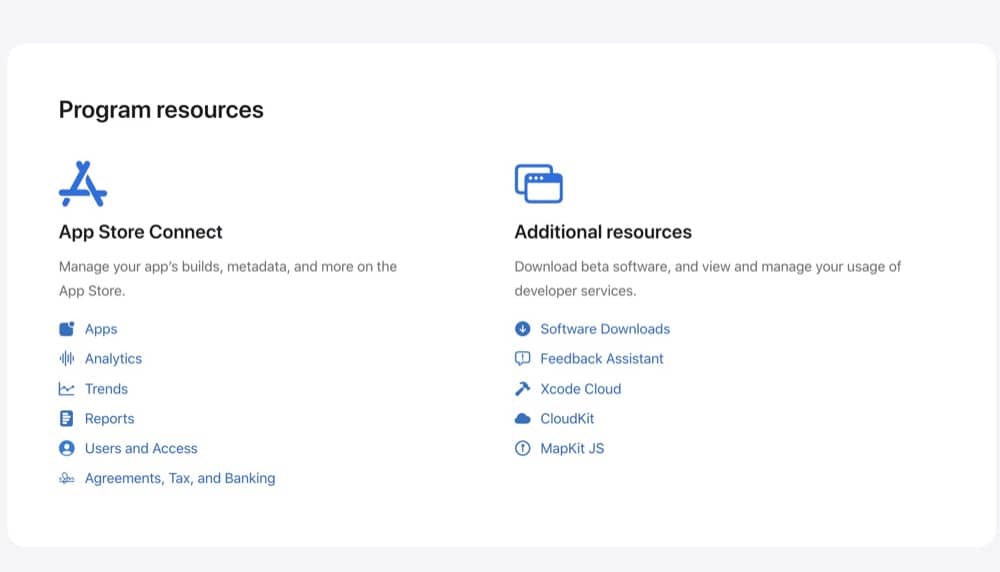
Task: Open the Reports link
Action: [110, 419]
